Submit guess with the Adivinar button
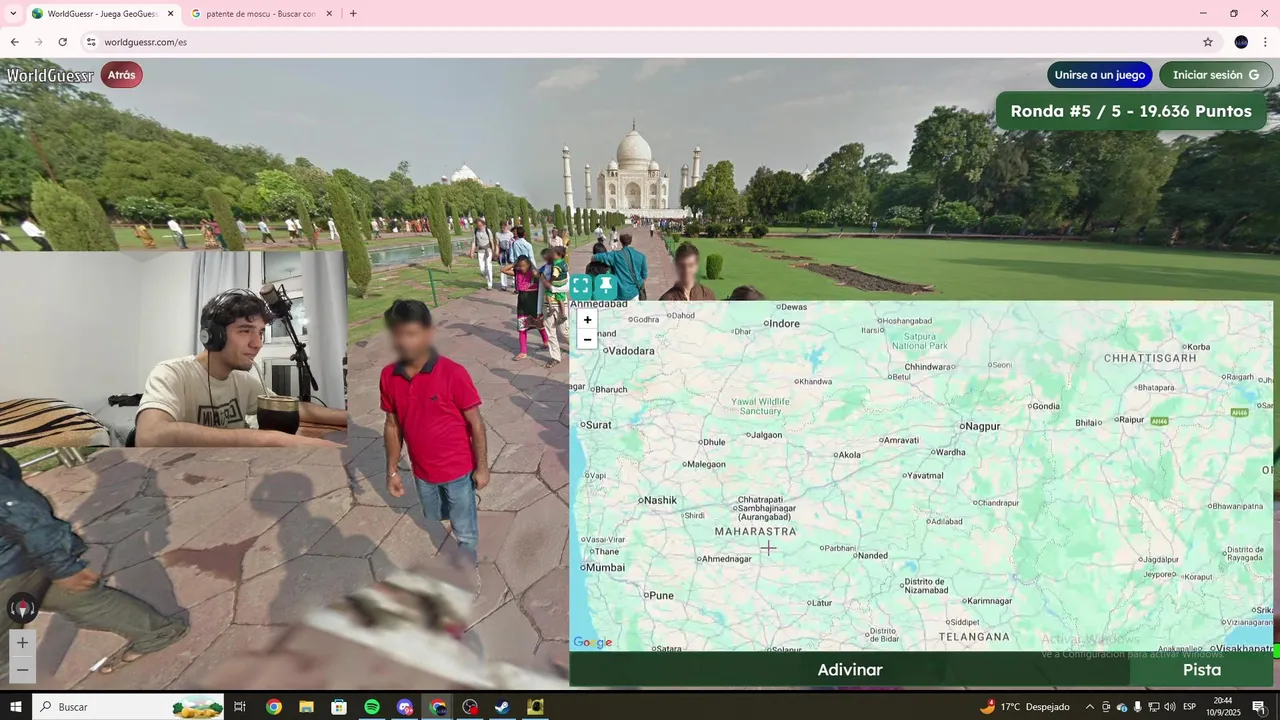This screenshot has height=720, width=1280. click(850, 670)
